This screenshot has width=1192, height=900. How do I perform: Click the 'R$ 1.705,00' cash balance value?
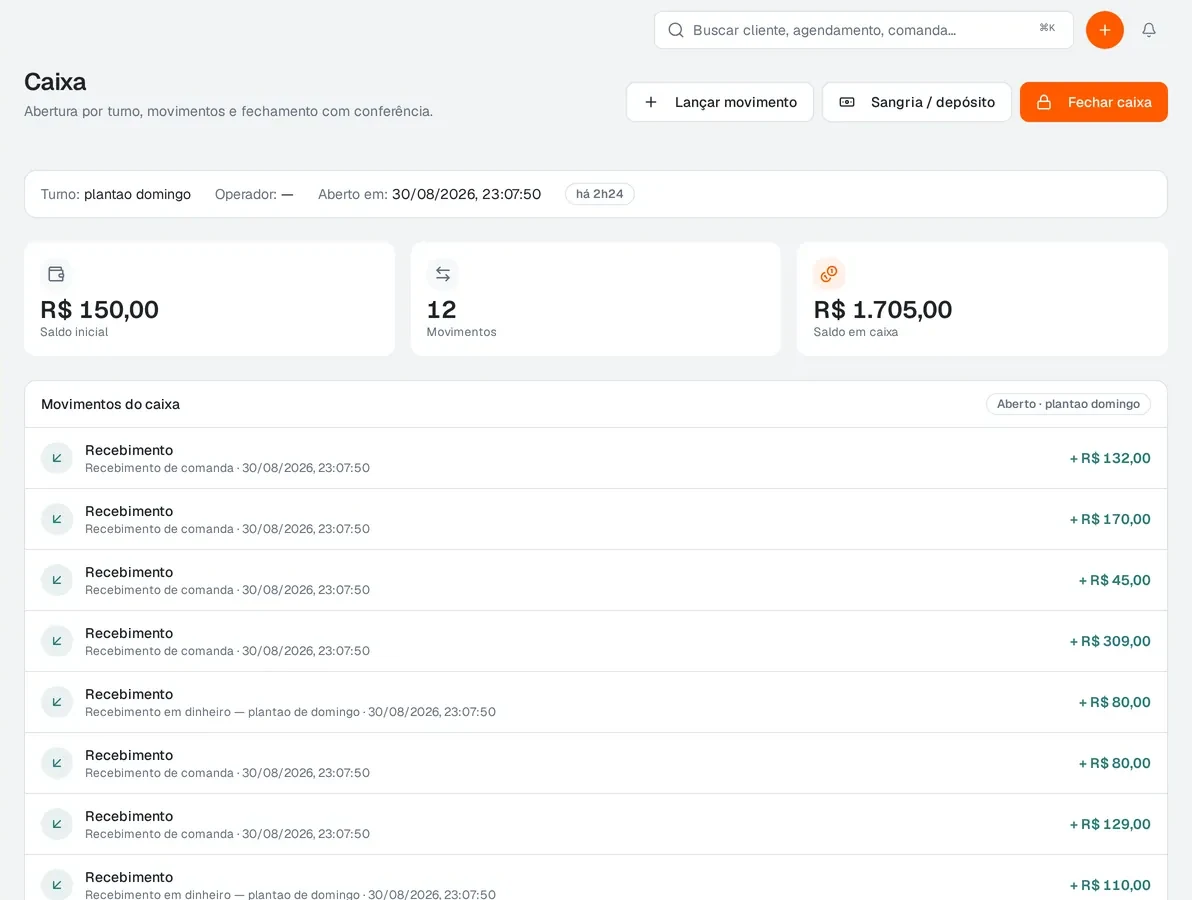tap(883, 309)
